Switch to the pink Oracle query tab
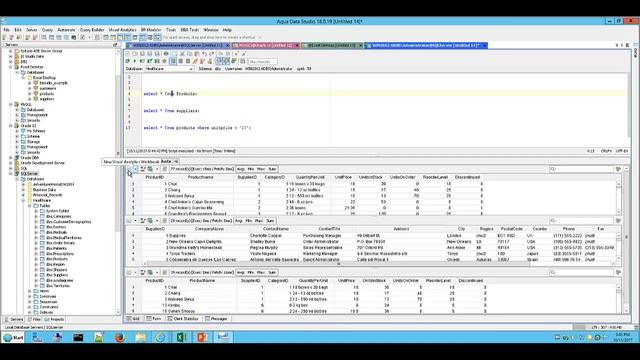This screenshot has height=360, width=640. (265, 45)
